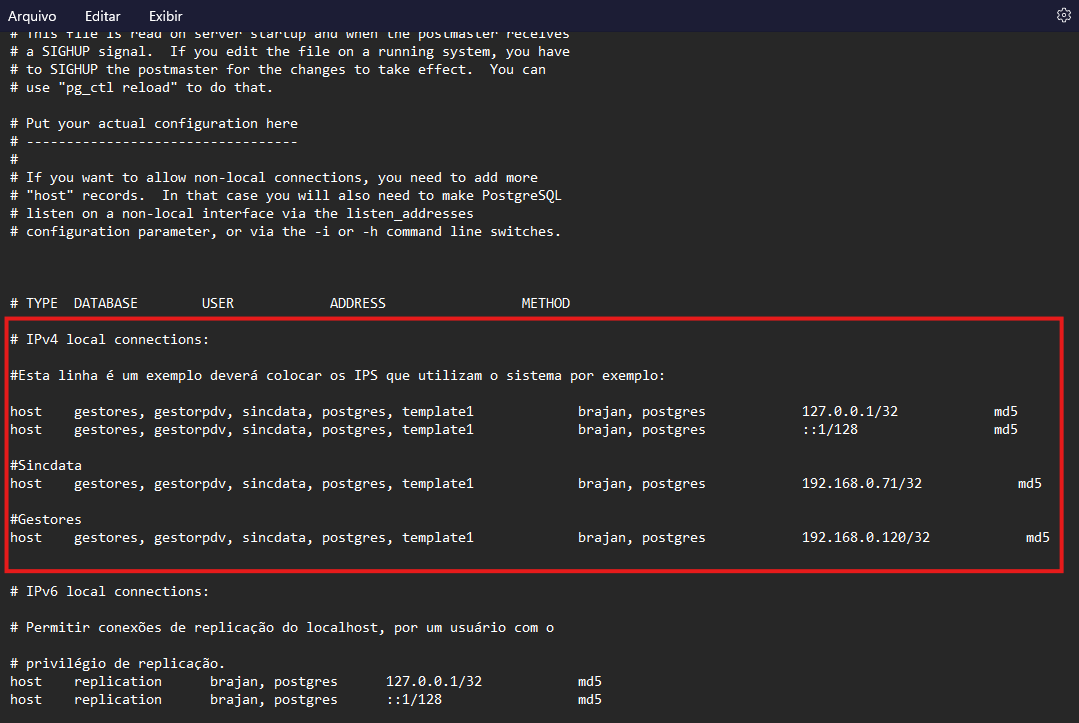
Task: Click md5 at end of 192.168.0.120 line
Action: [x=1037, y=537]
